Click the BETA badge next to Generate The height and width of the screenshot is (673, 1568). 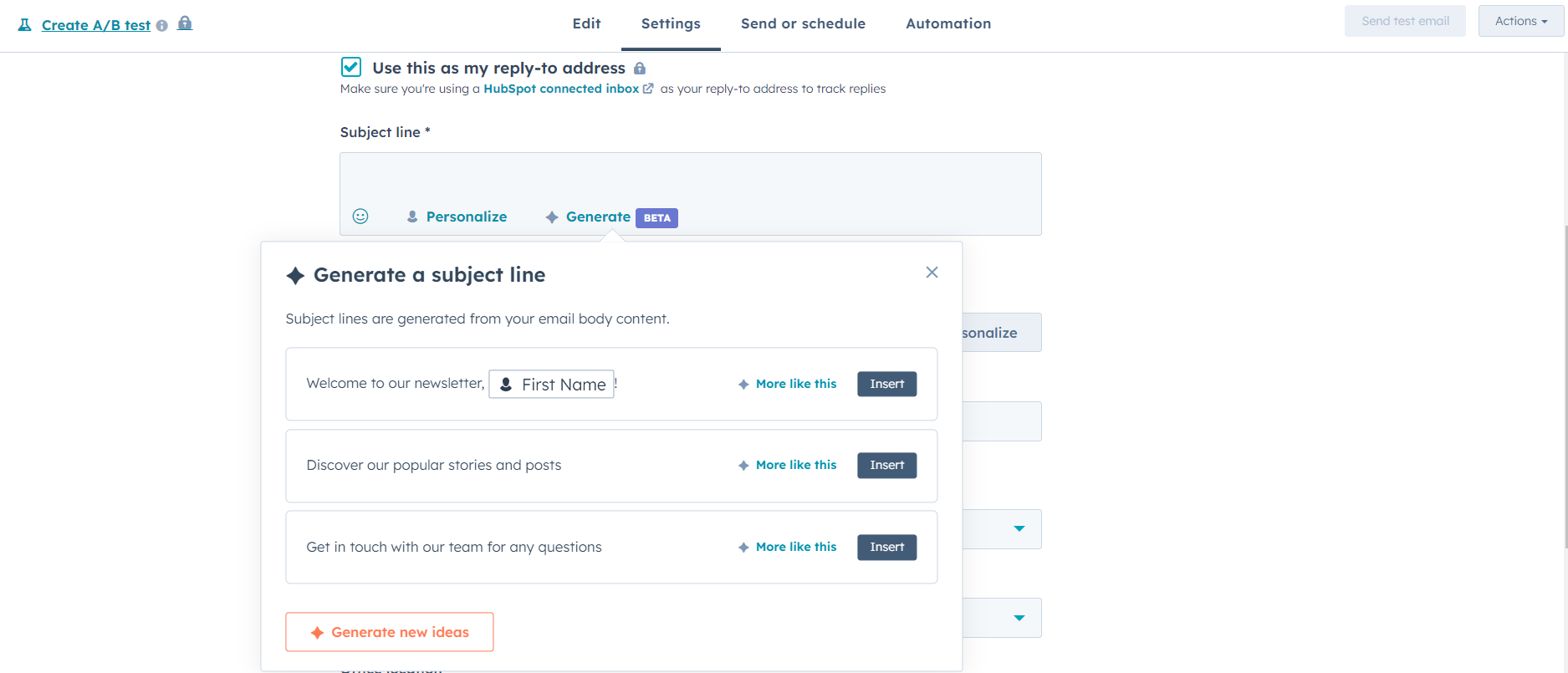(656, 217)
